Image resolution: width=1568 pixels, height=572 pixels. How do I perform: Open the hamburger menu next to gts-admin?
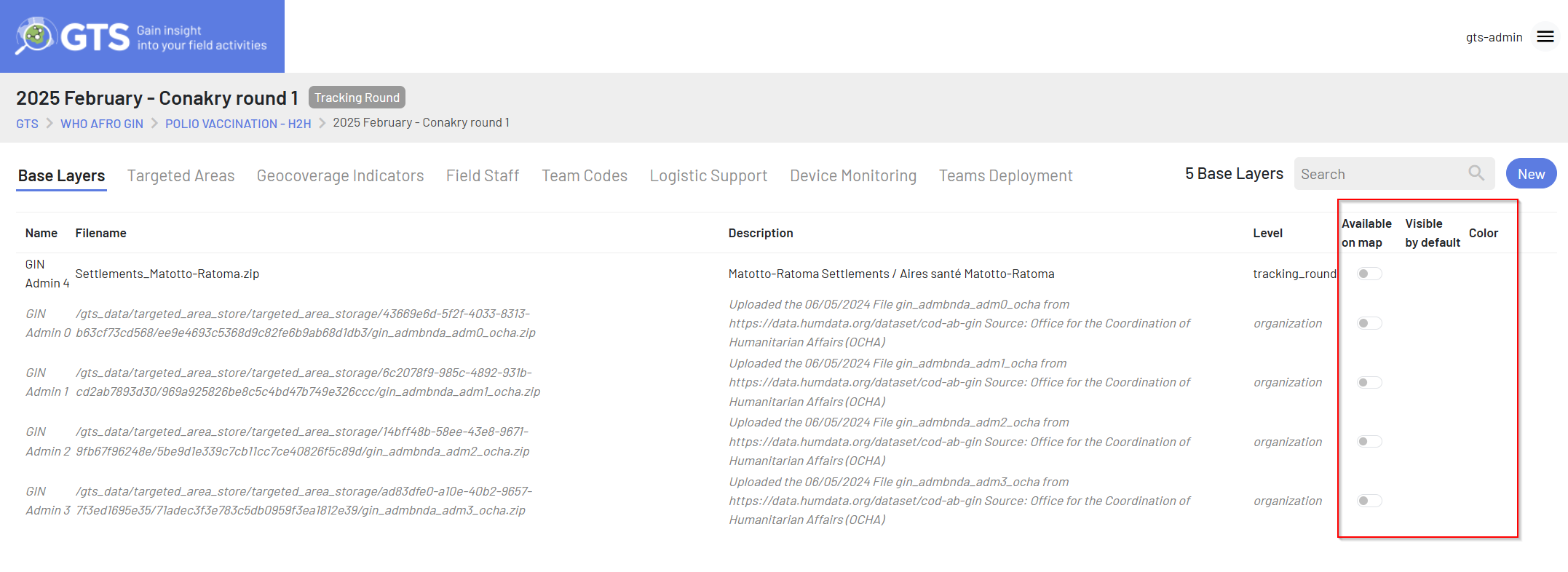(1545, 37)
